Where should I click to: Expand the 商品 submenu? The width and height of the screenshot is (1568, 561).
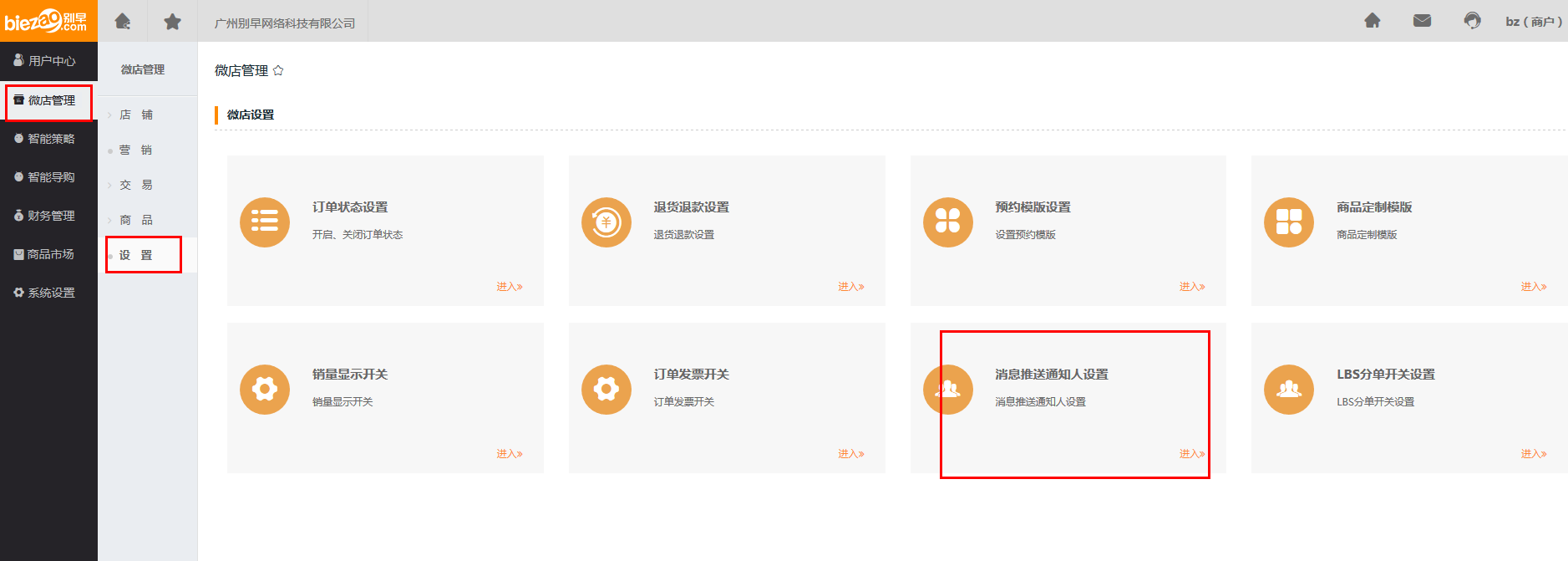(x=135, y=220)
